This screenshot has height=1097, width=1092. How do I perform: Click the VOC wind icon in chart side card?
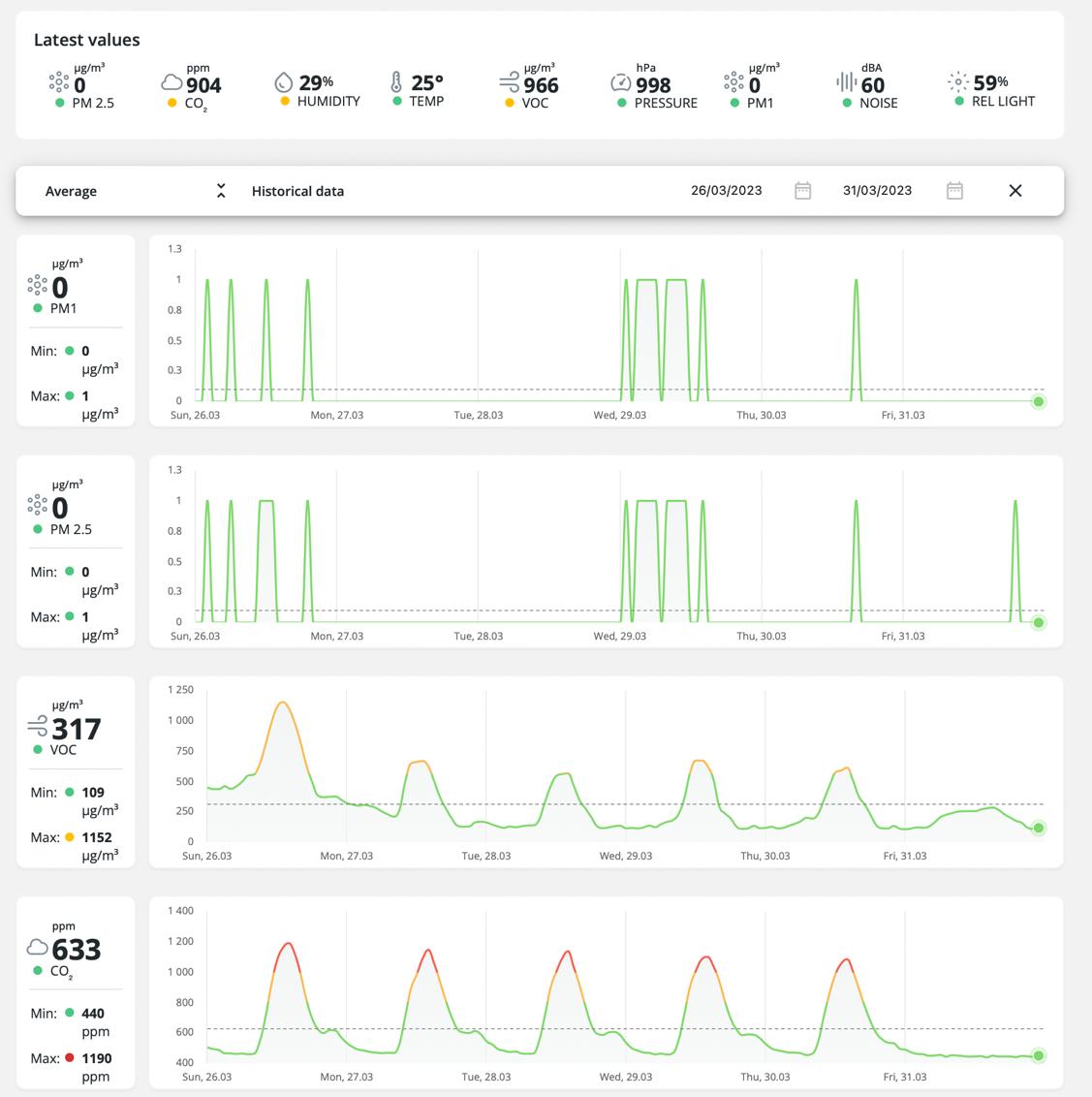37,726
